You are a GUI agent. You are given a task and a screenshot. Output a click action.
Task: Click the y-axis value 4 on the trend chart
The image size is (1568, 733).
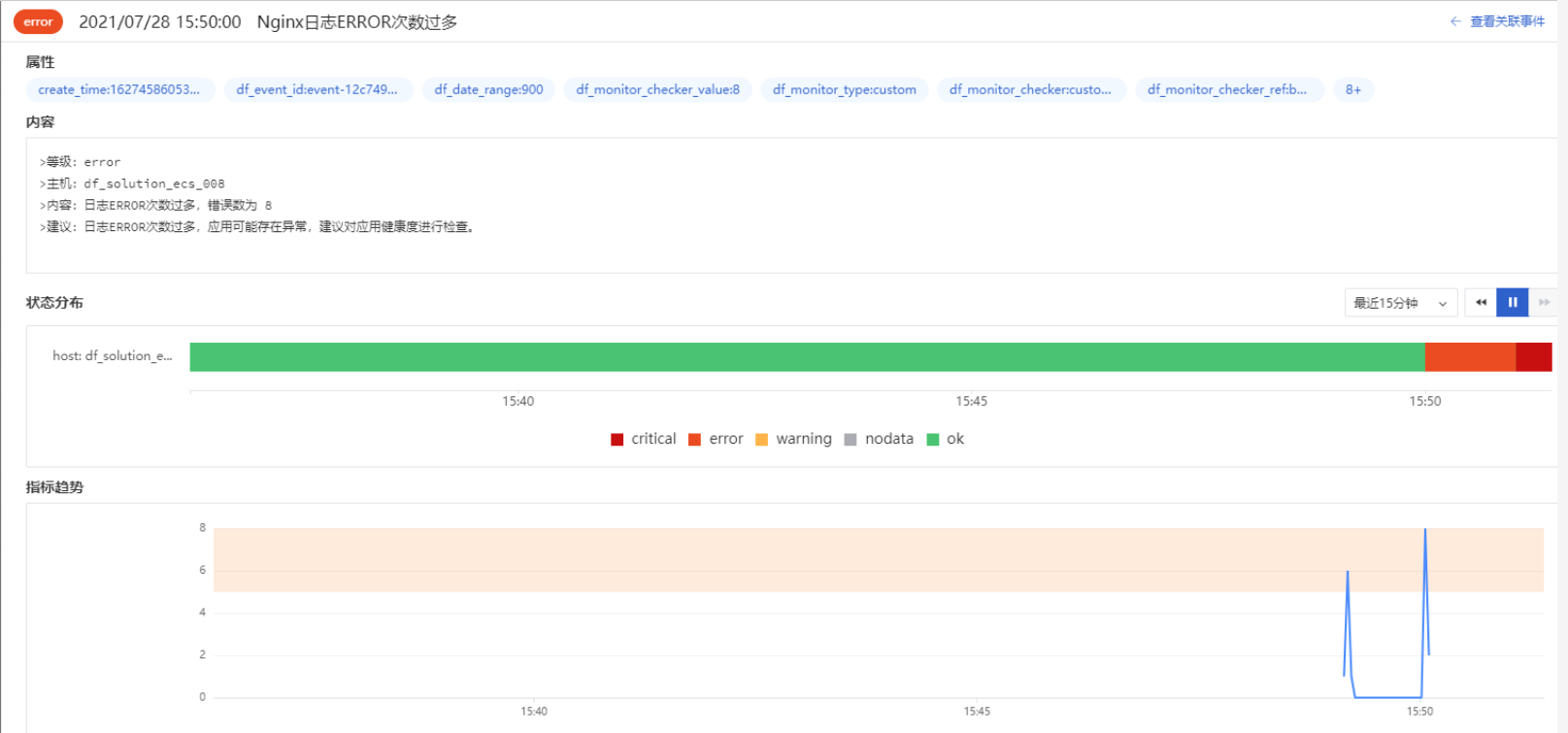point(202,613)
